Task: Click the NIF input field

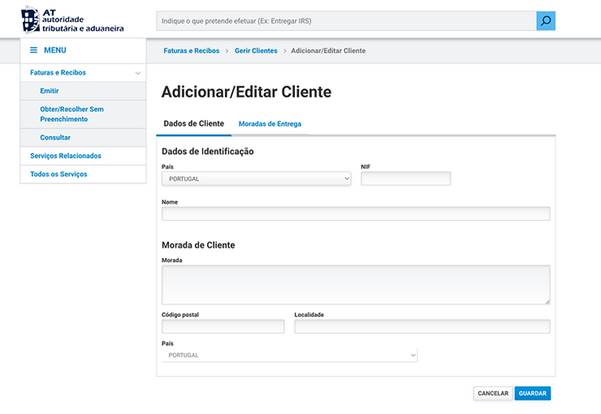Action: (405, 179)
